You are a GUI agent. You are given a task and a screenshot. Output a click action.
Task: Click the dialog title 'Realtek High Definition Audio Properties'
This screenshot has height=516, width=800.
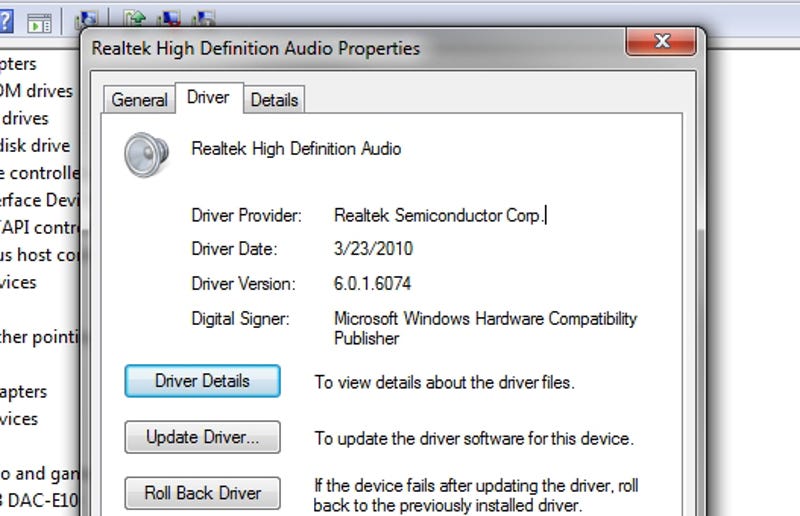tap(256, 48)
